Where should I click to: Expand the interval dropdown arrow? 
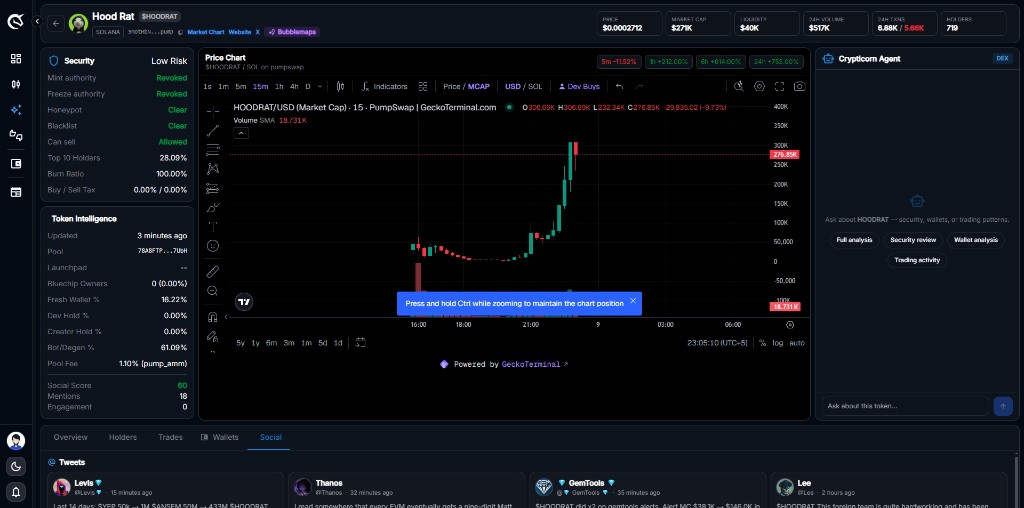click(319, 86)
